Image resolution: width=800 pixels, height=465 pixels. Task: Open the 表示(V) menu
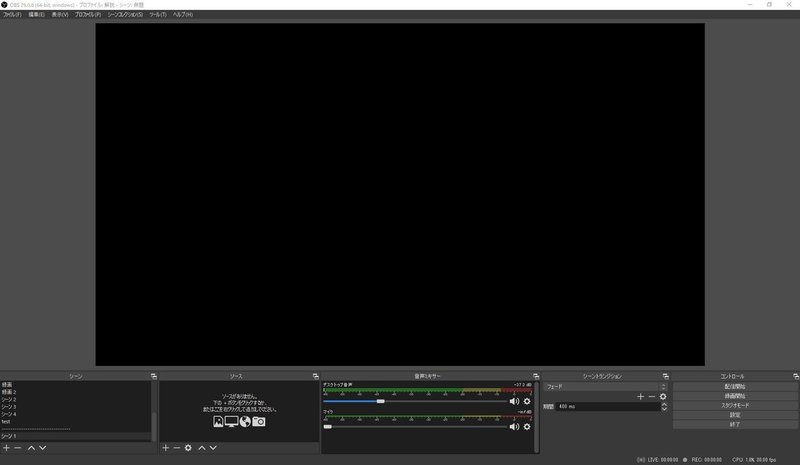tap(60, 15)
